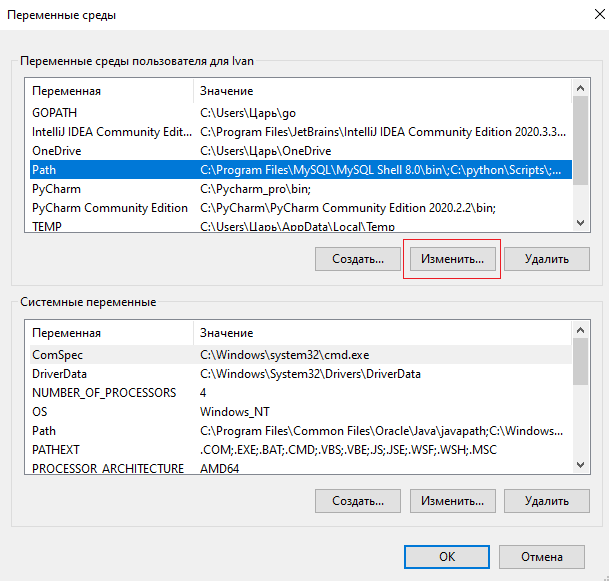Click value with Oracle\Java\javapath
609x581 pixels.
[381, 431]
